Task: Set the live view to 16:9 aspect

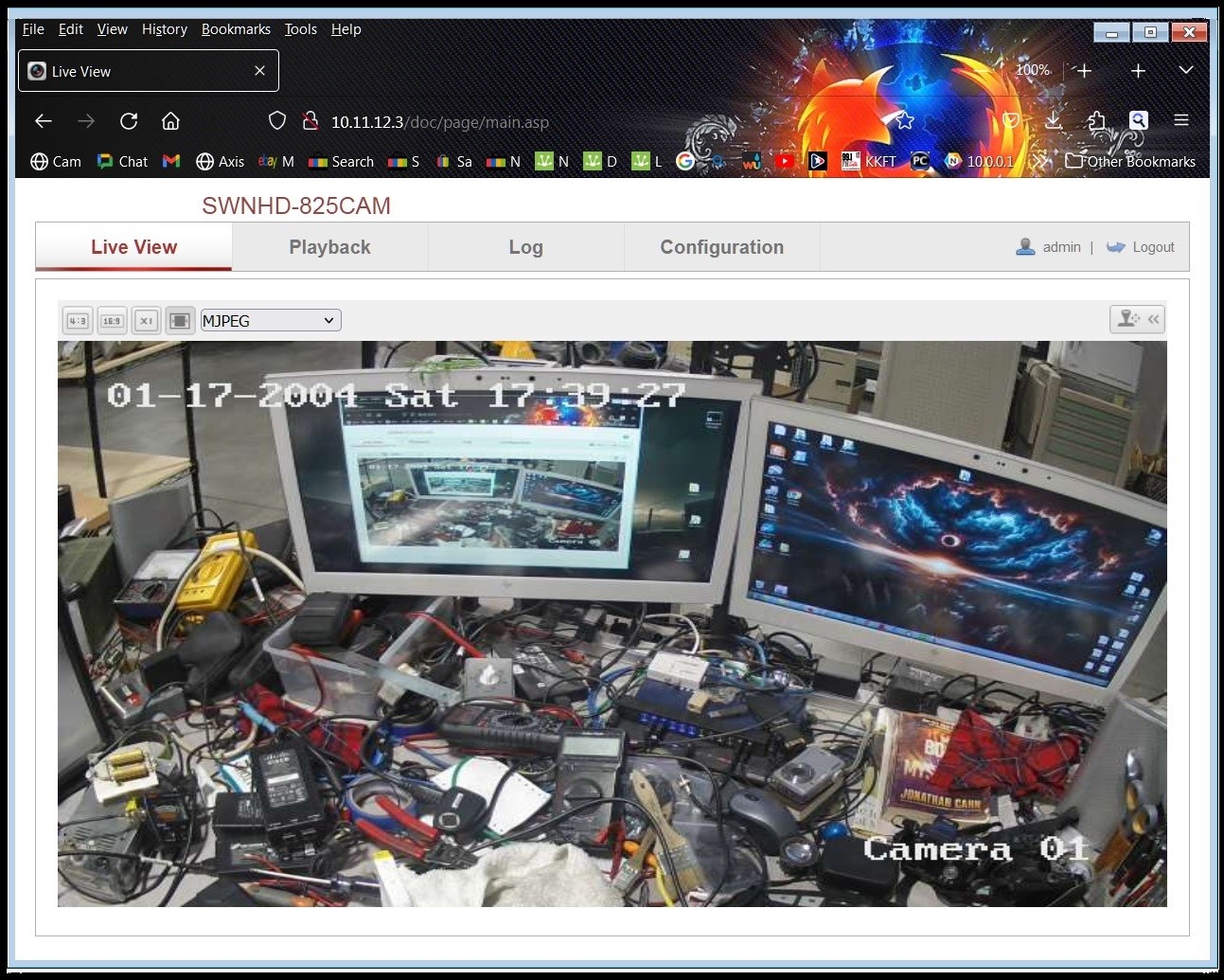Action: coord(112,321)
